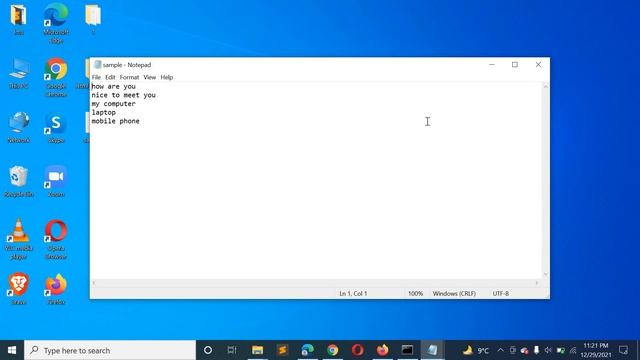Open Cortana from the taskbar
Viewport: 640px width, 360px height.
(208, 350)
